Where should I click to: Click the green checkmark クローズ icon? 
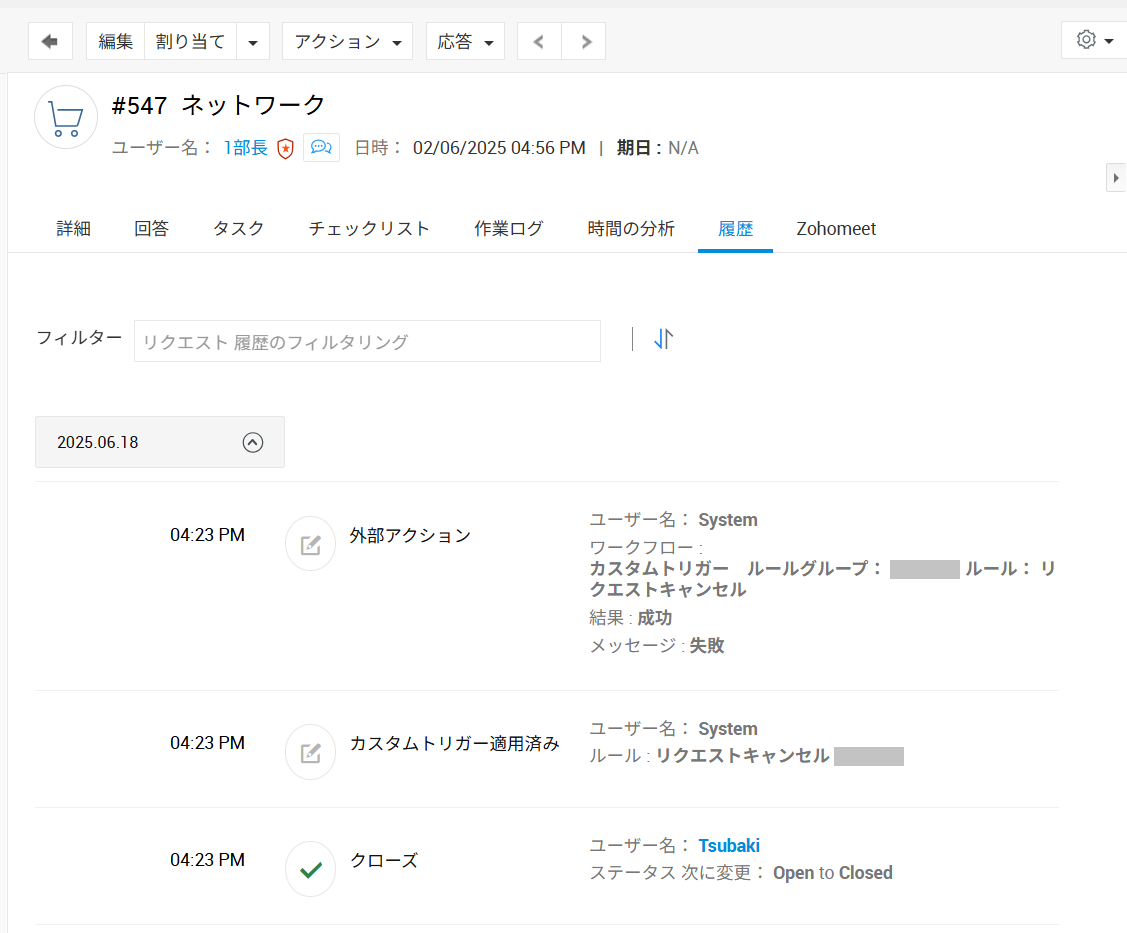pos(310,869)
